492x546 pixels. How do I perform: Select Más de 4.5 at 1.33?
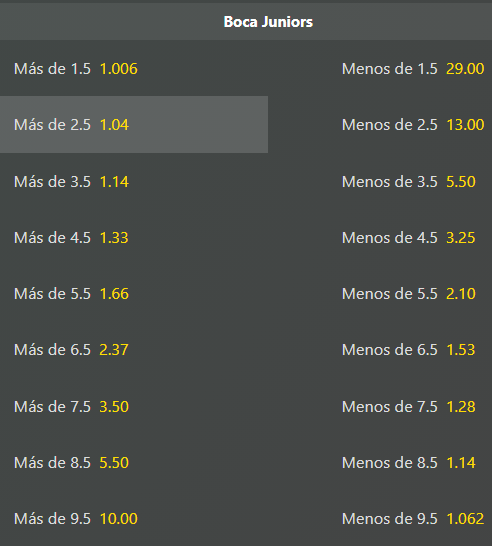click(134, 237)
